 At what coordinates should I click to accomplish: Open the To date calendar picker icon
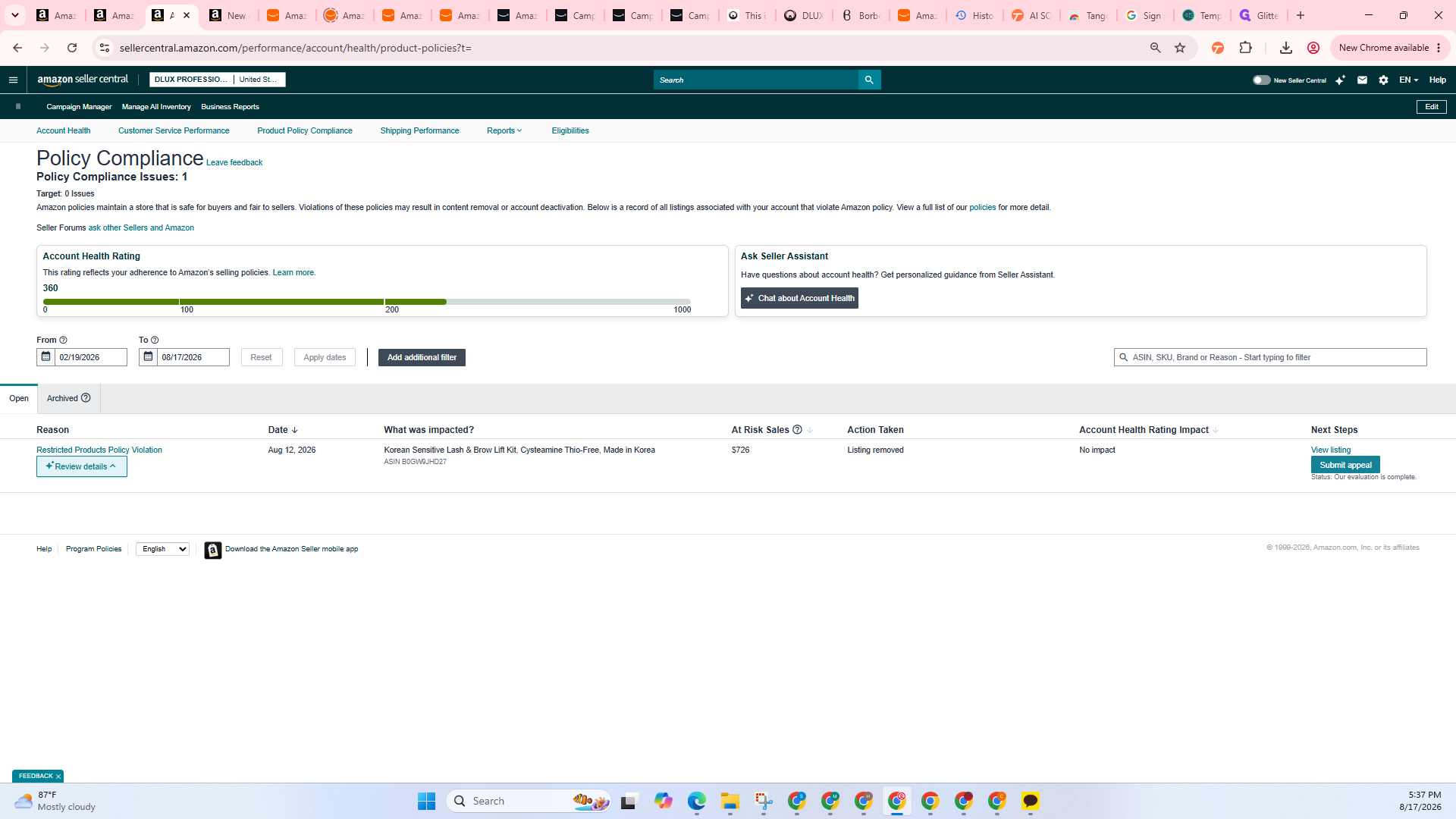tap(148, 357)
